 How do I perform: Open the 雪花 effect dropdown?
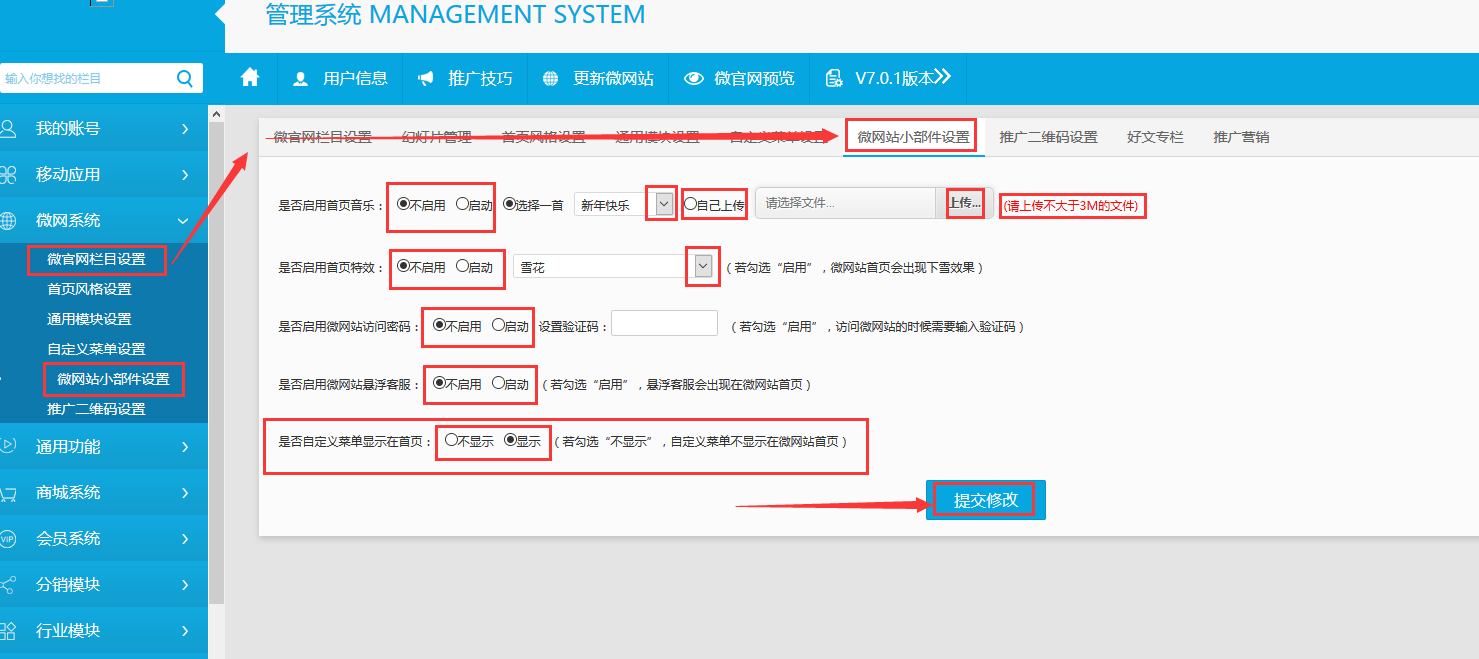point(703,266)
